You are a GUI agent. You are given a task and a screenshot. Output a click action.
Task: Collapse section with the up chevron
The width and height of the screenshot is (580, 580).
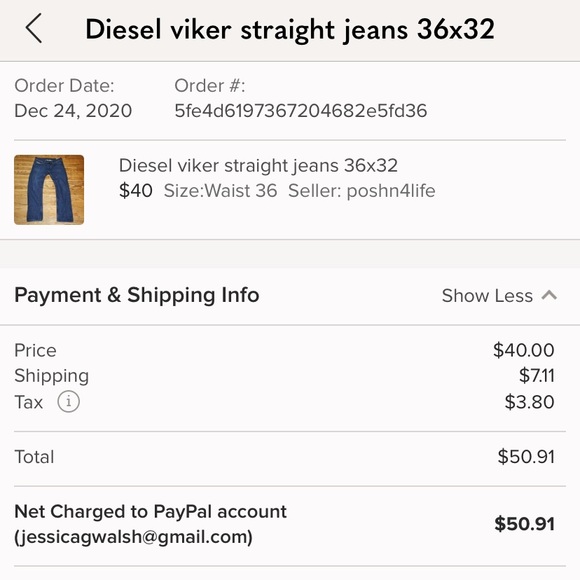549,295
